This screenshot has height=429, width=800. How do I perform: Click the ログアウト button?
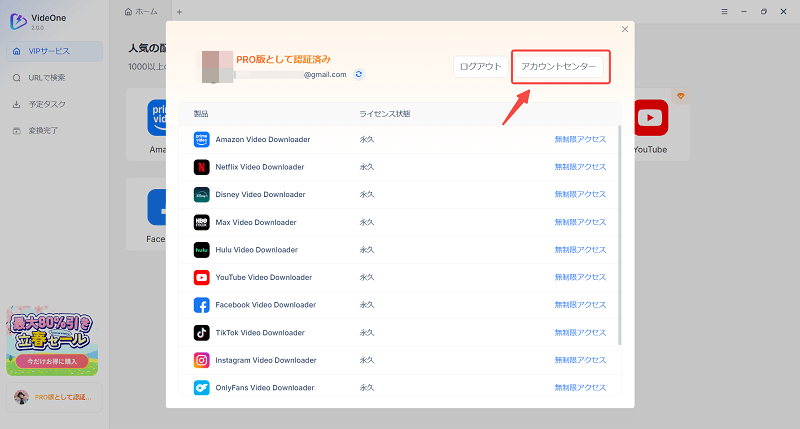tap(478, 67)
